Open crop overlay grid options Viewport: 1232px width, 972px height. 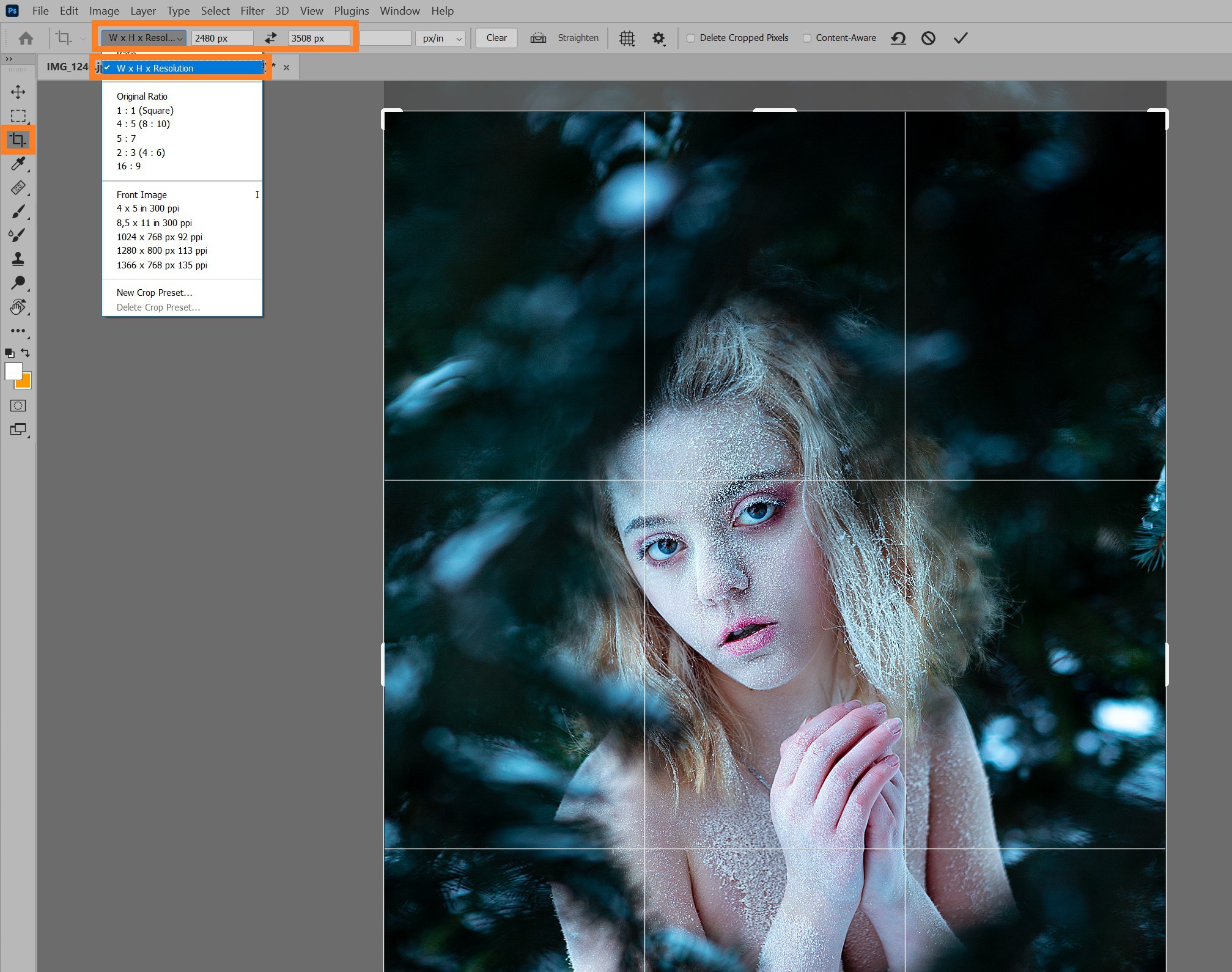point(627,38)
